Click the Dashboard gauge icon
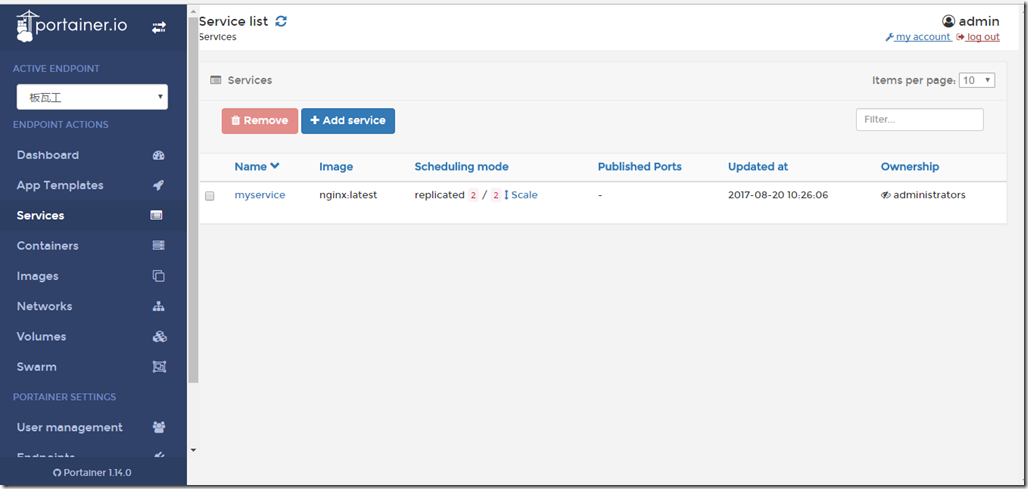The image size is (1028, 489). coord(158,155)
